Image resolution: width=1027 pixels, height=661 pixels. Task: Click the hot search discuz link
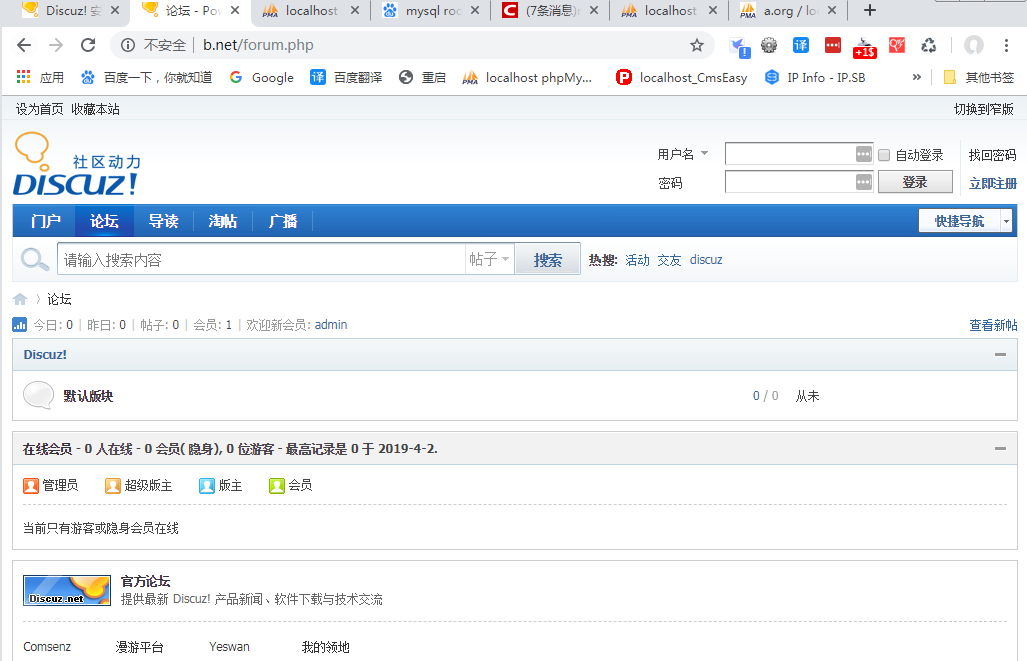706,260
